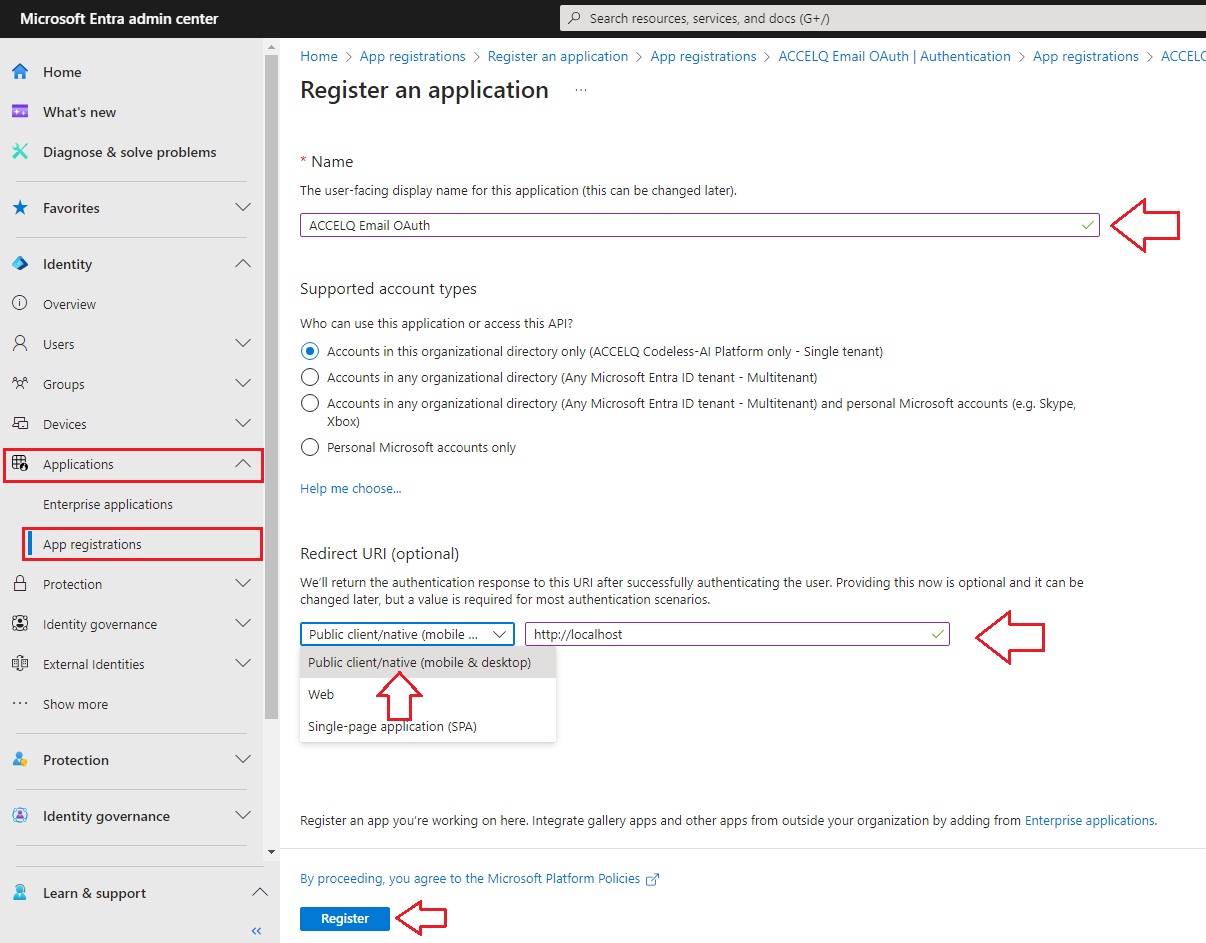Select Enterprise applications menu item
This screenshot has width=1206, height=943.
point(107,504)
